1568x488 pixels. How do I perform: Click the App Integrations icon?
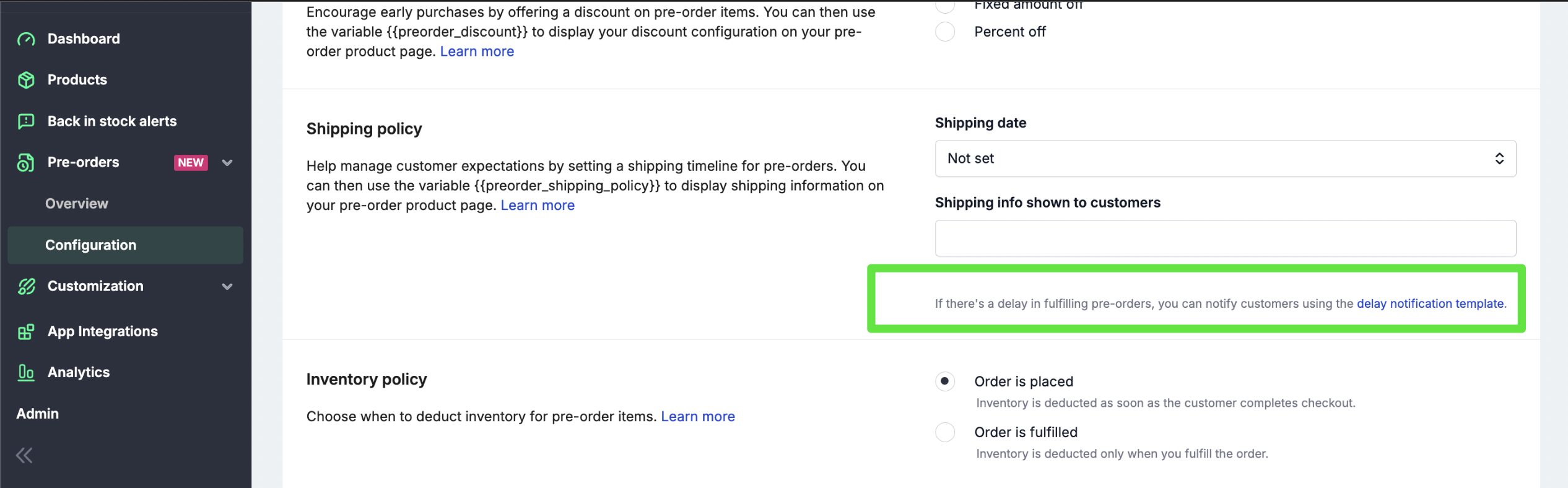click(x=26, y=332)
